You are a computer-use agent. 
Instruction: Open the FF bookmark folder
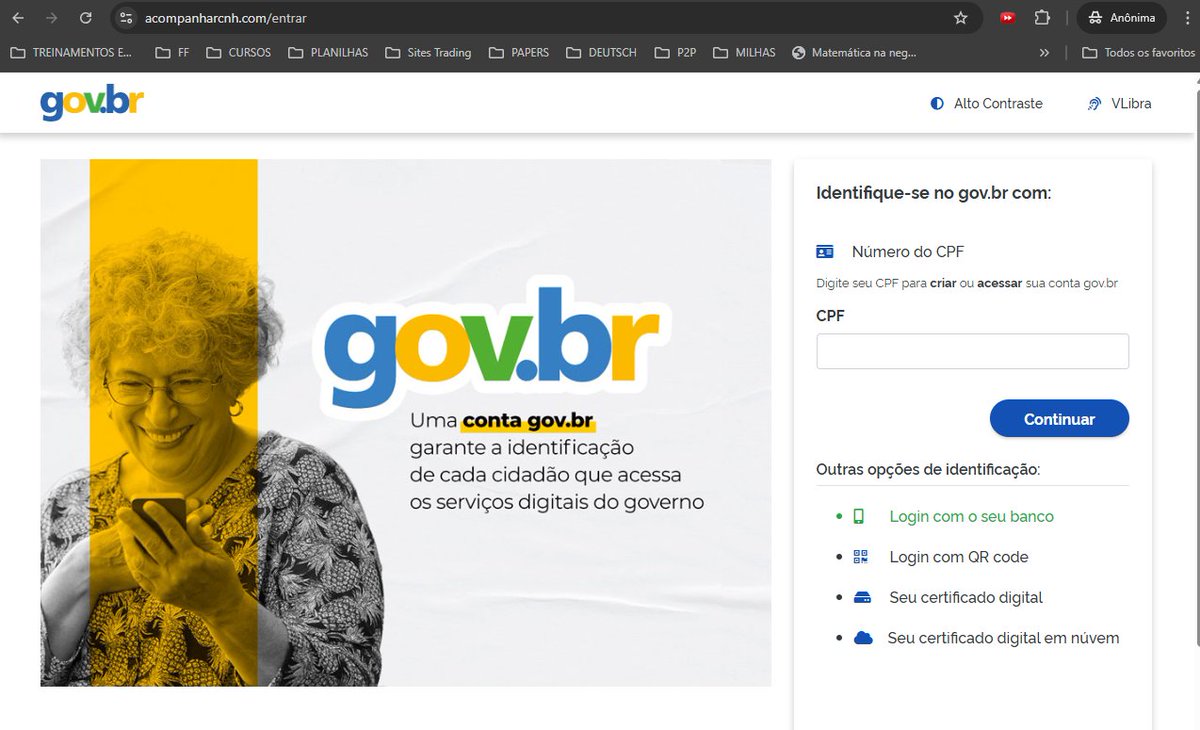click(x=173, y=52)
